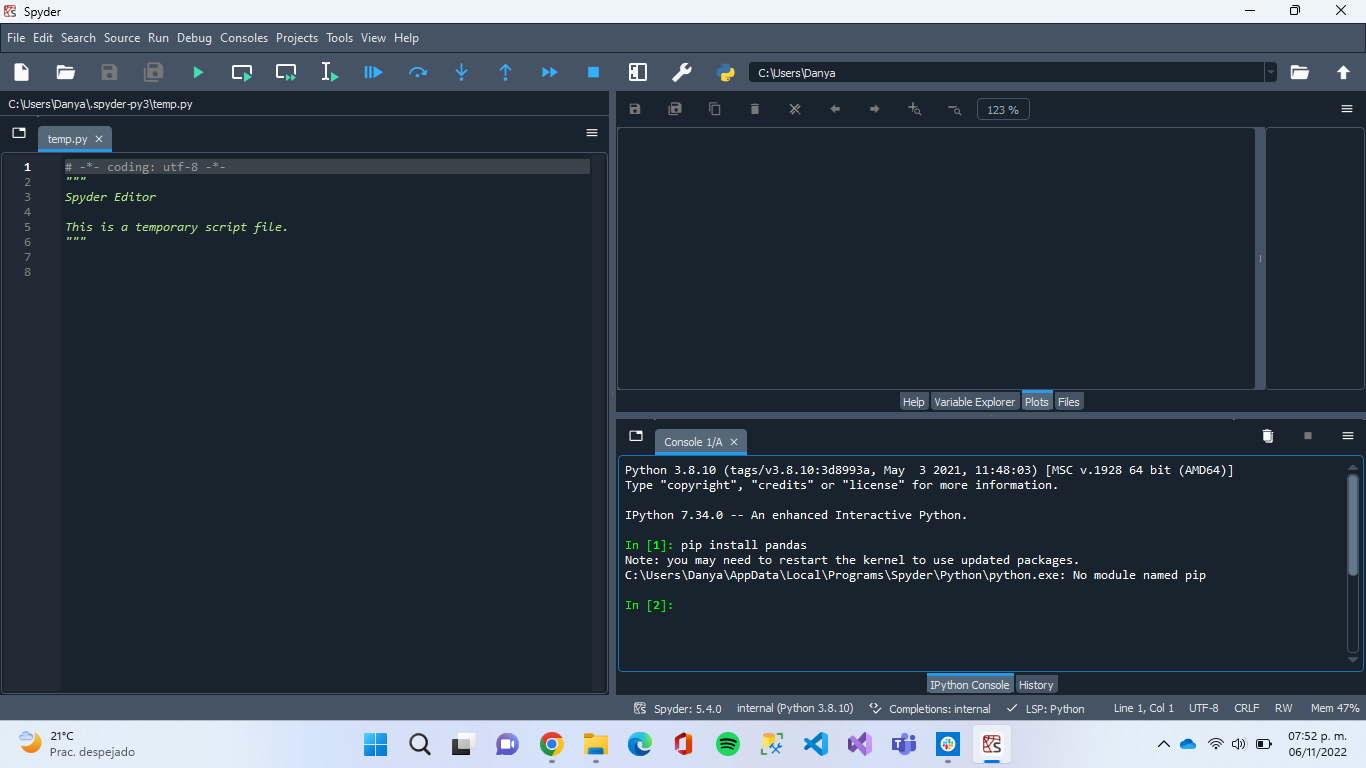Interrupt the kernel with the stop square
Screen dimensions: 1366x768
coord(1308,436)
